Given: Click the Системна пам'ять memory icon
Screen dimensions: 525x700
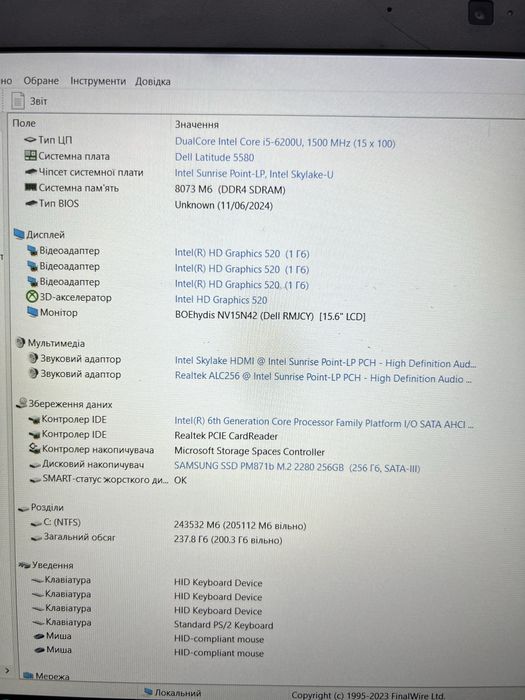Looking at the screenshot, I should (x=30, y=187).
